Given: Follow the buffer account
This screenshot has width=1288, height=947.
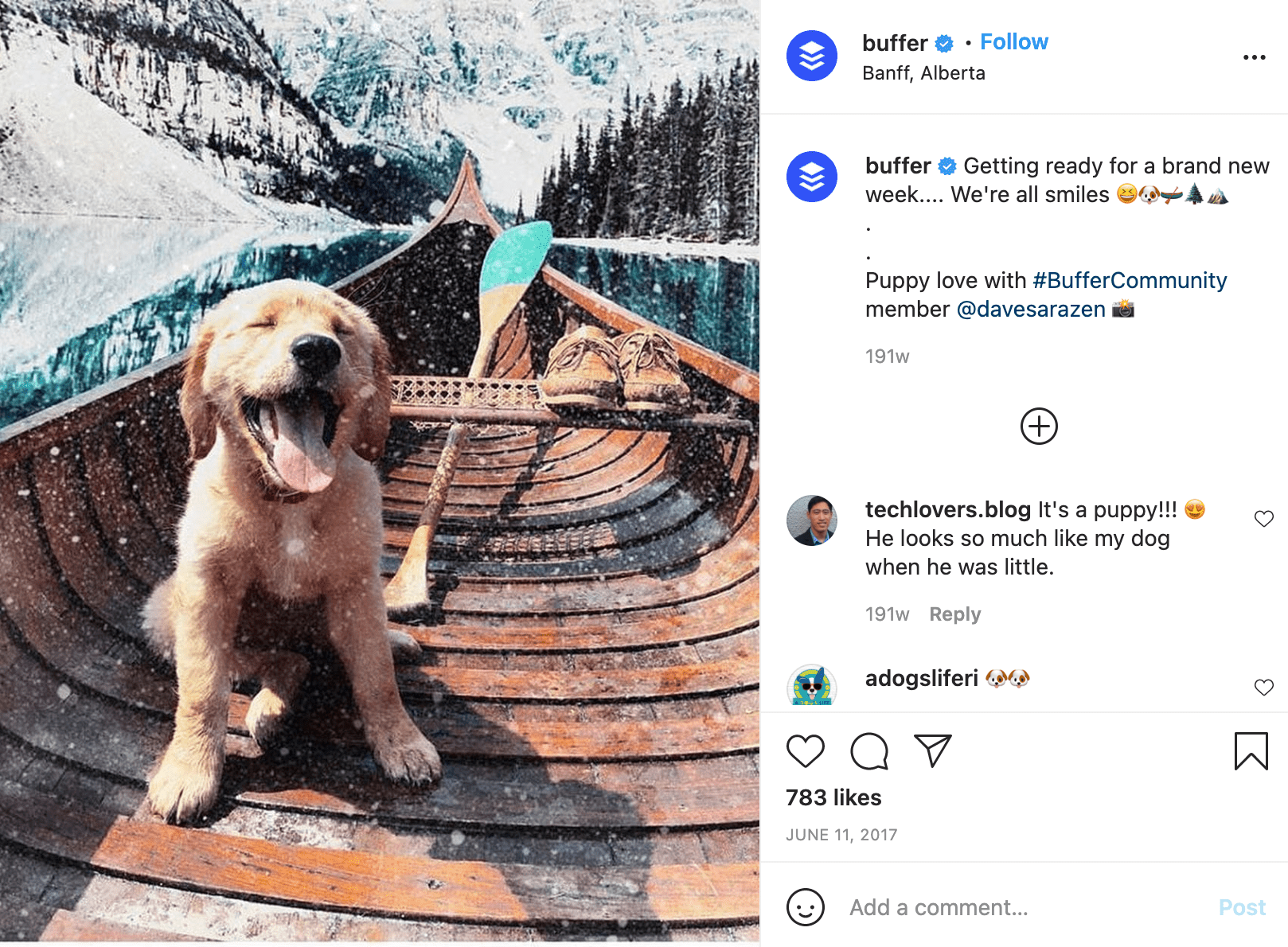Looking at the screenshot, I should (1013, 42).
